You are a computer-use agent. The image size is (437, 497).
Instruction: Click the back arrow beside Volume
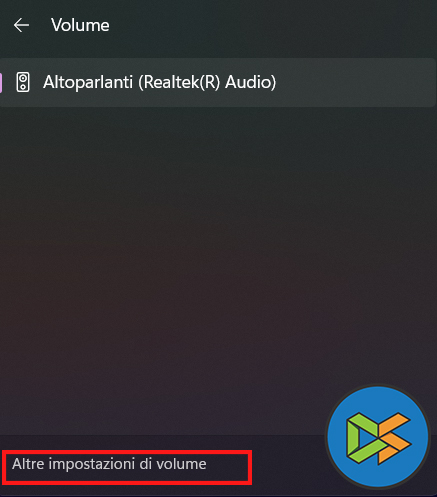[21, 25]
